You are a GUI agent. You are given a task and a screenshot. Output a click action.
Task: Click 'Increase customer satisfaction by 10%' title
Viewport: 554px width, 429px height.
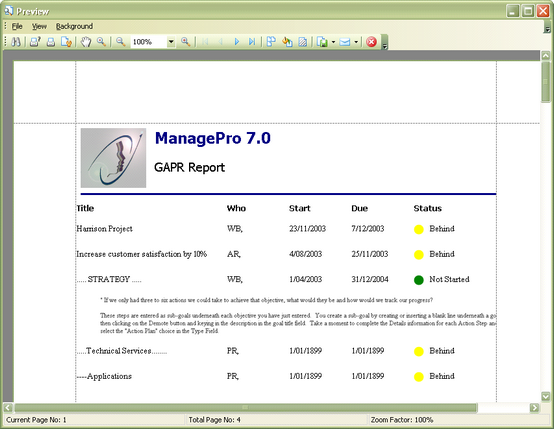[x=142, y=254]
